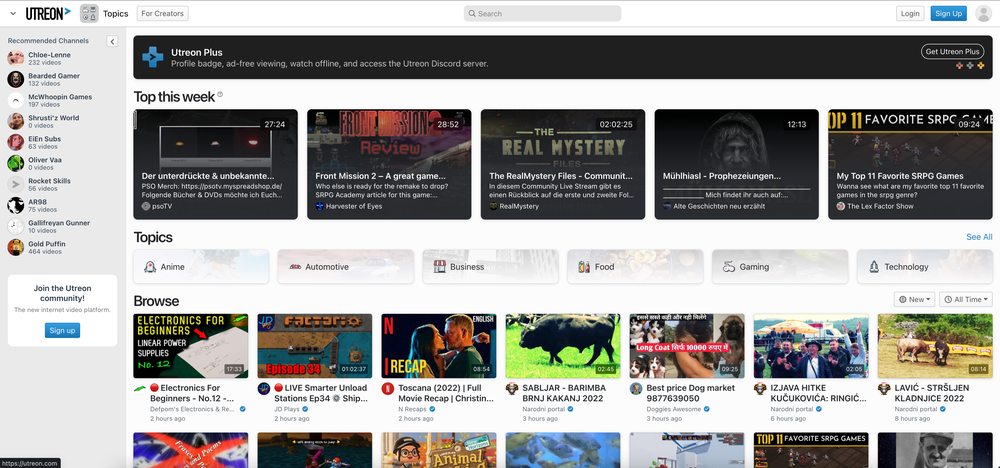The width and height of the screenshot is (1000, 468).
Task: Click Alte Geschichten neu erzählt channel name
Action: point(719,207)
